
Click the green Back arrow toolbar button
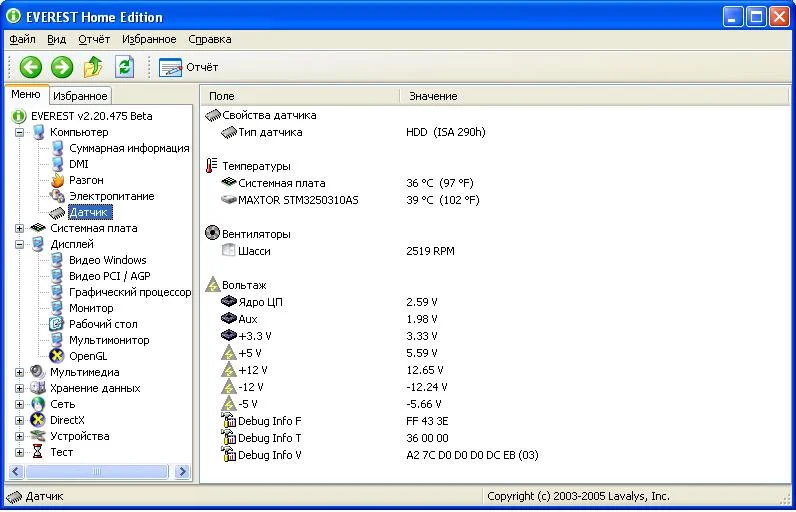coord(30,67)
